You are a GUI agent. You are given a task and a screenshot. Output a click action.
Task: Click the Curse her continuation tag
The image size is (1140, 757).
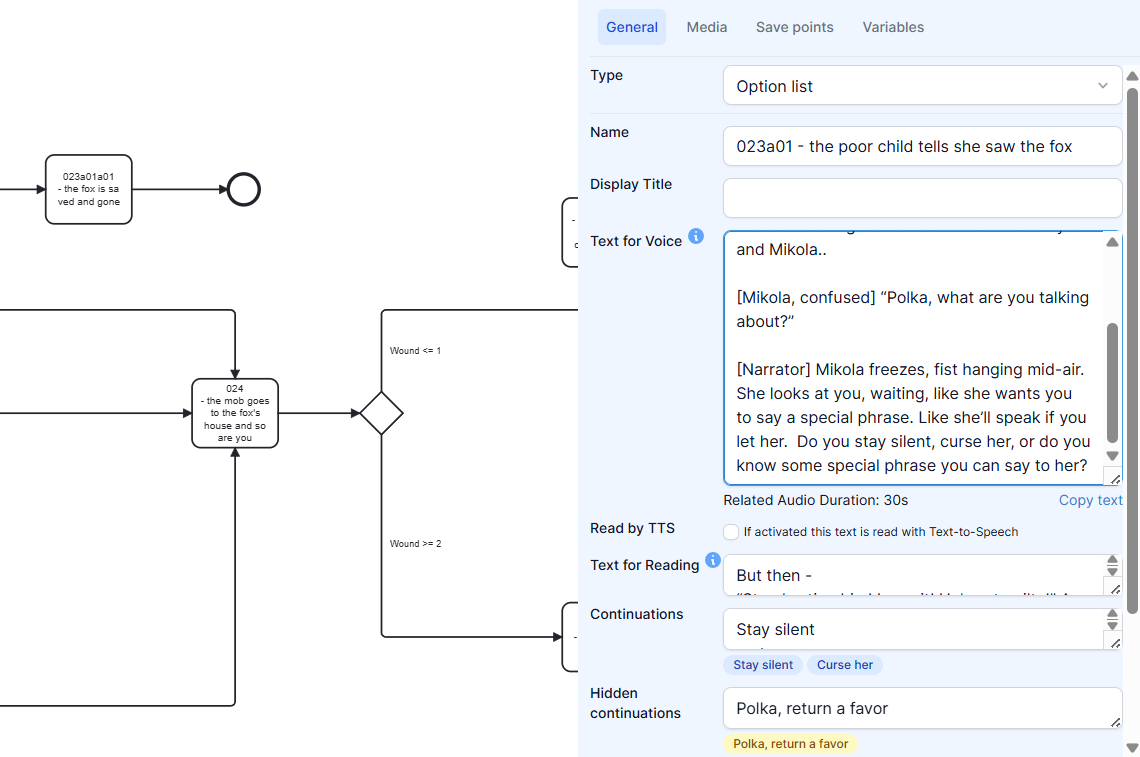tap(845, 665)
